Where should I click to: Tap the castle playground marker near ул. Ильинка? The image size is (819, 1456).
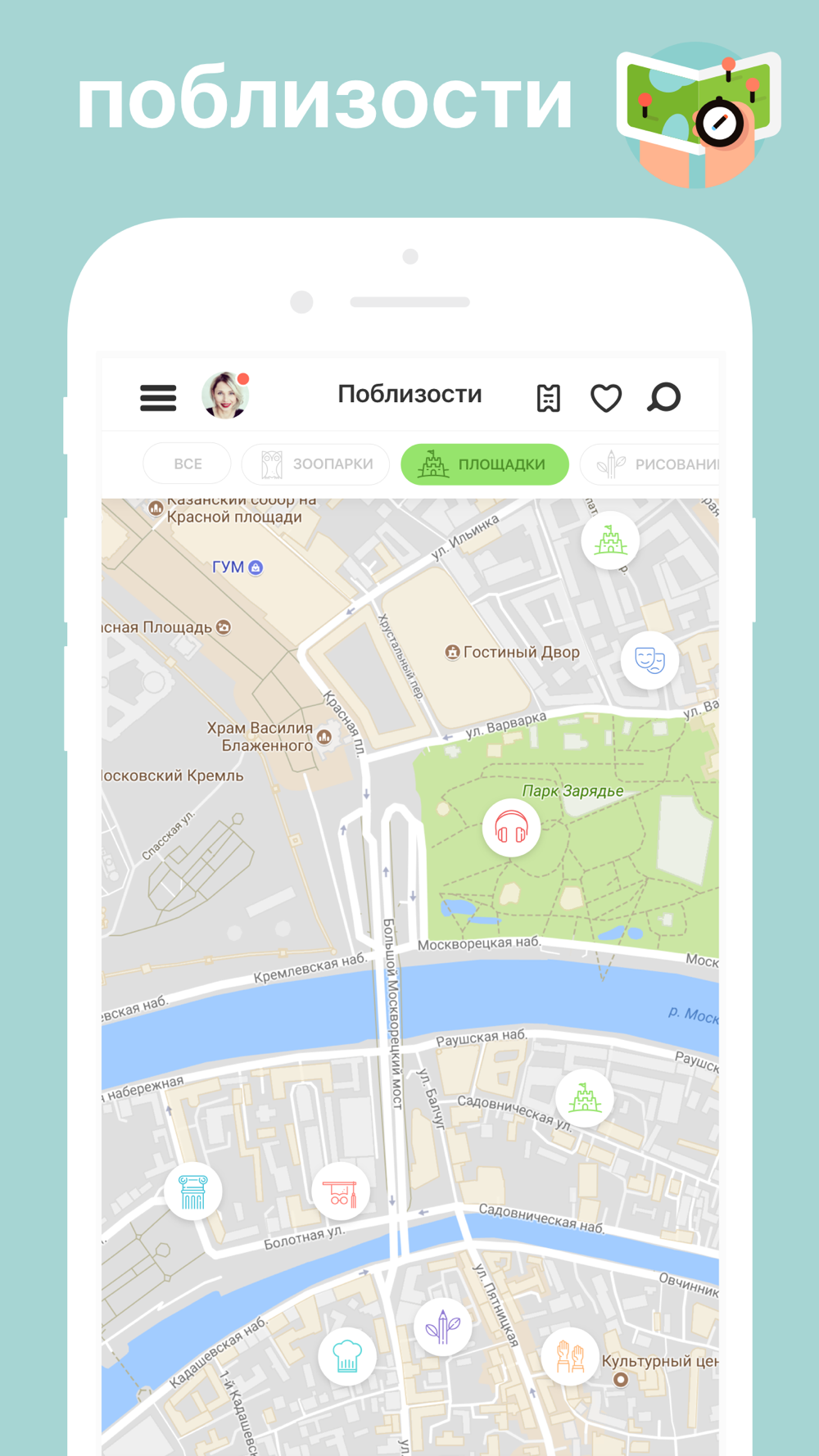(x=610, y=540)
